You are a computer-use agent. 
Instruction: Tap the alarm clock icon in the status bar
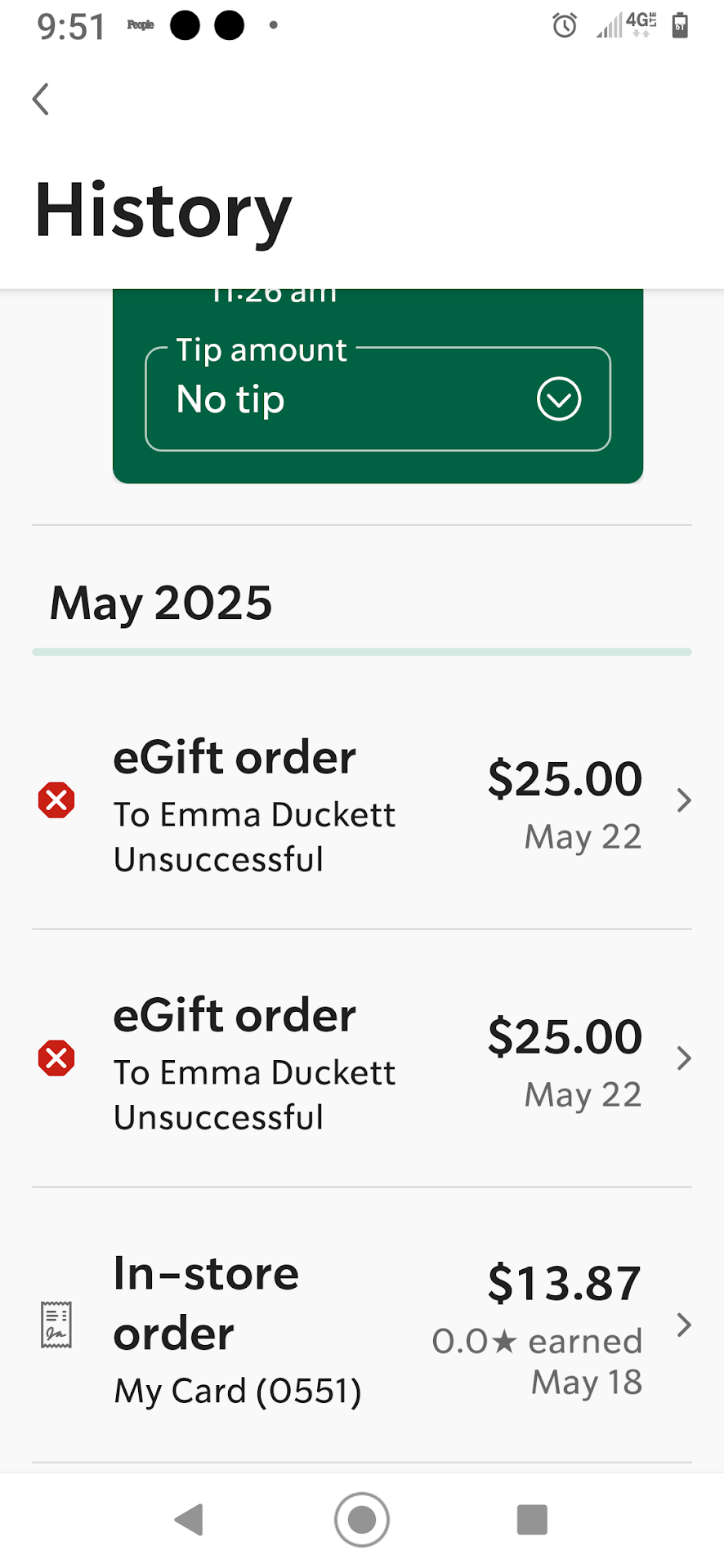coord(565,26)
